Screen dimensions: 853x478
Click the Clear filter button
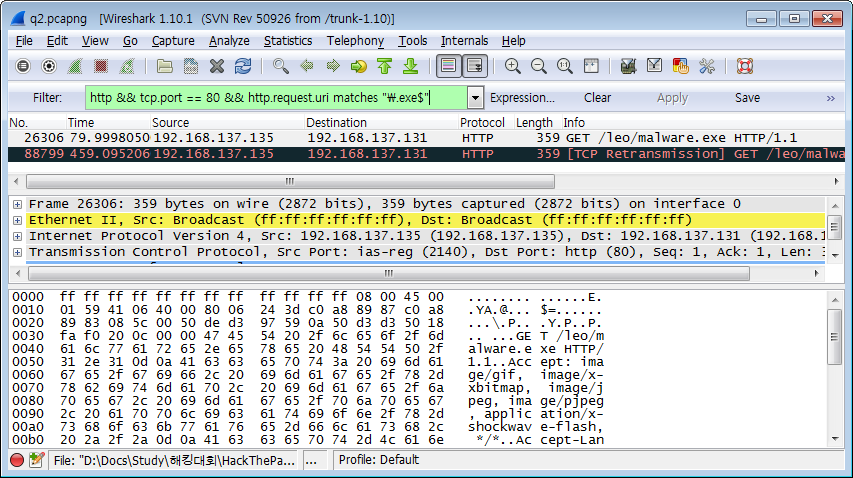pyautogui.click(x=598, y=98)
